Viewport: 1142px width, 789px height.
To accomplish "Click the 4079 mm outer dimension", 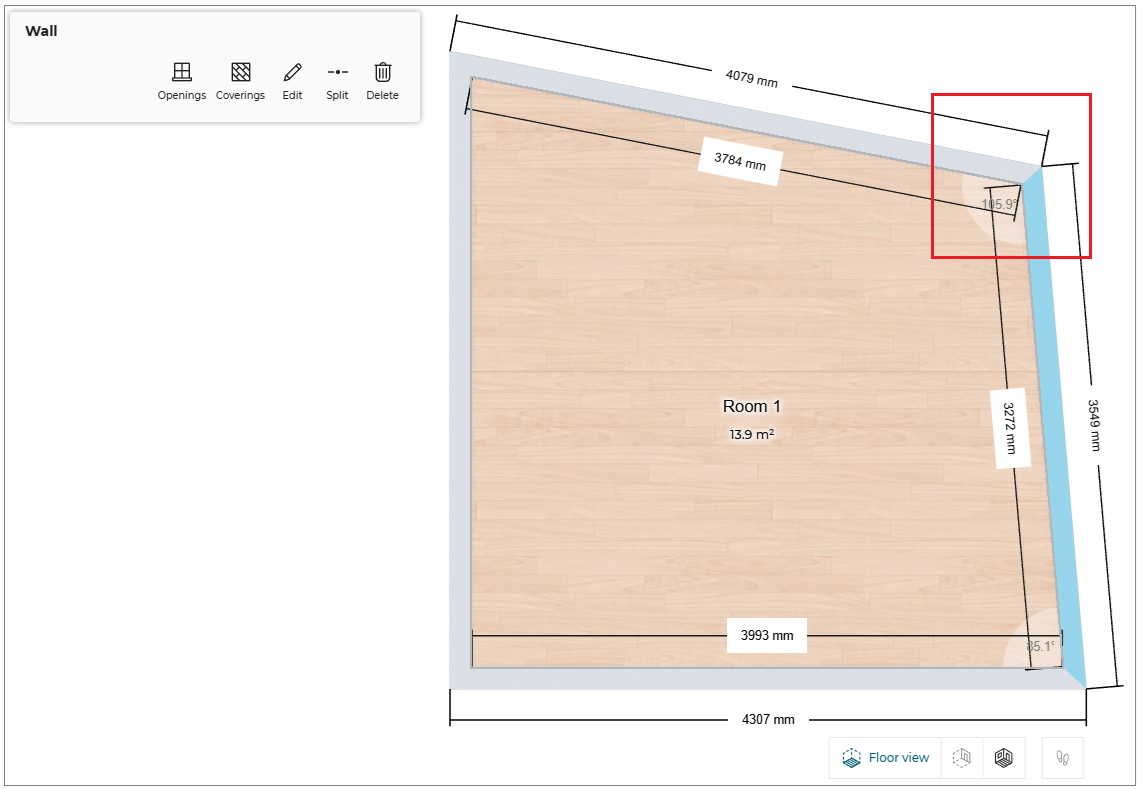I will (751, 77).
